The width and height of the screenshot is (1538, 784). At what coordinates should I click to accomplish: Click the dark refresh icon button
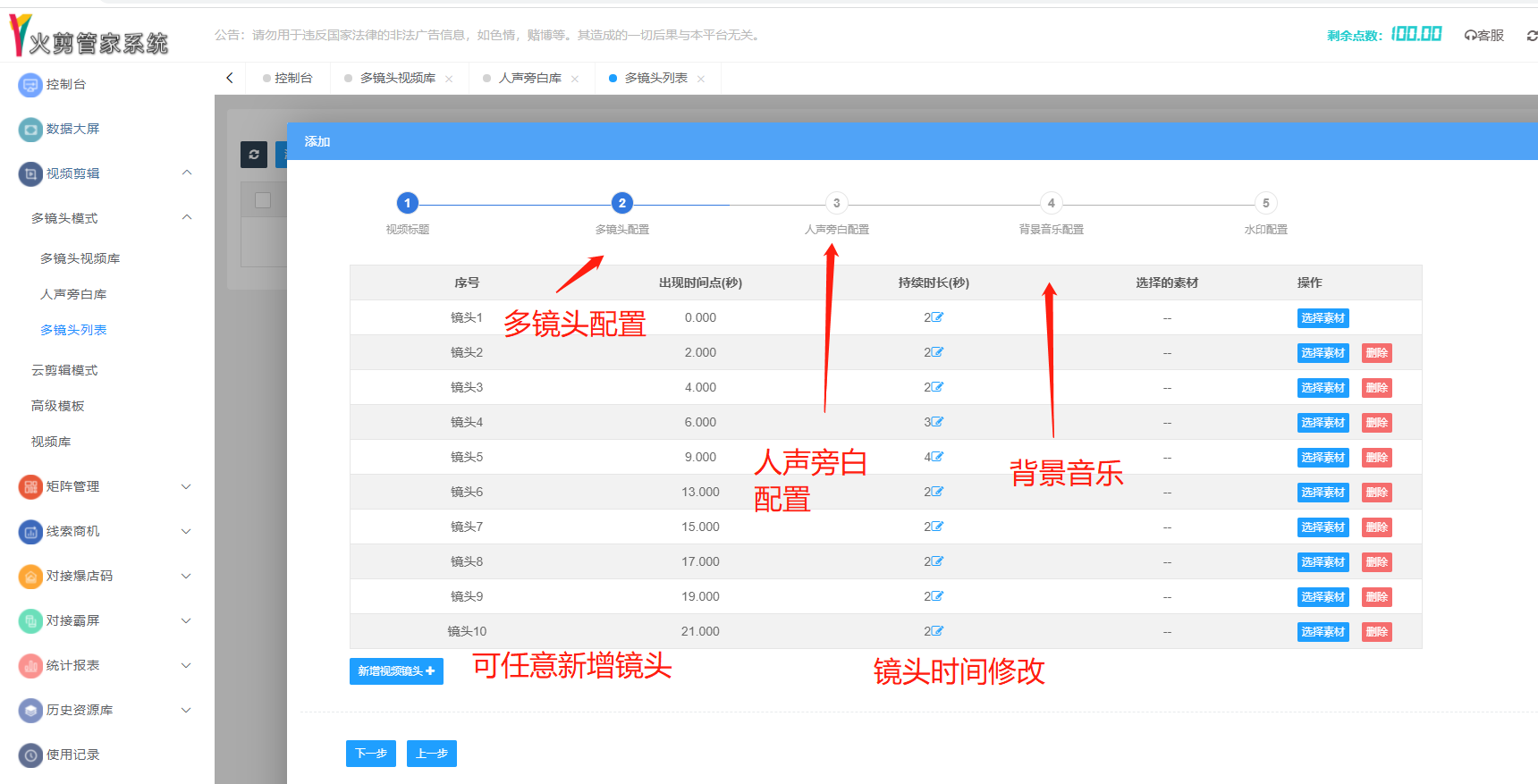pos(254,155)
